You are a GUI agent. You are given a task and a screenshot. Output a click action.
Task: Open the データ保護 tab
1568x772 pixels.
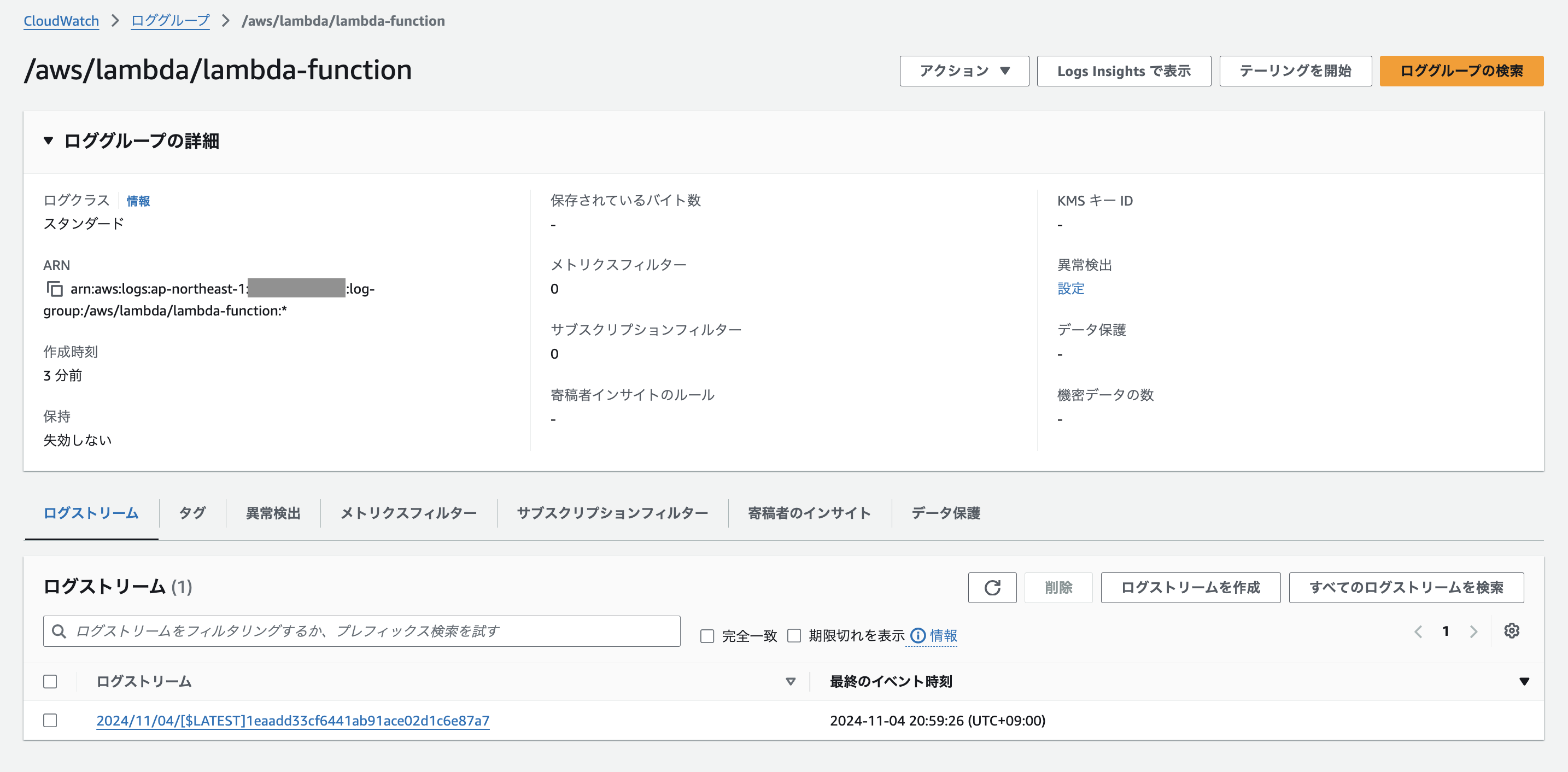point(945,513)
